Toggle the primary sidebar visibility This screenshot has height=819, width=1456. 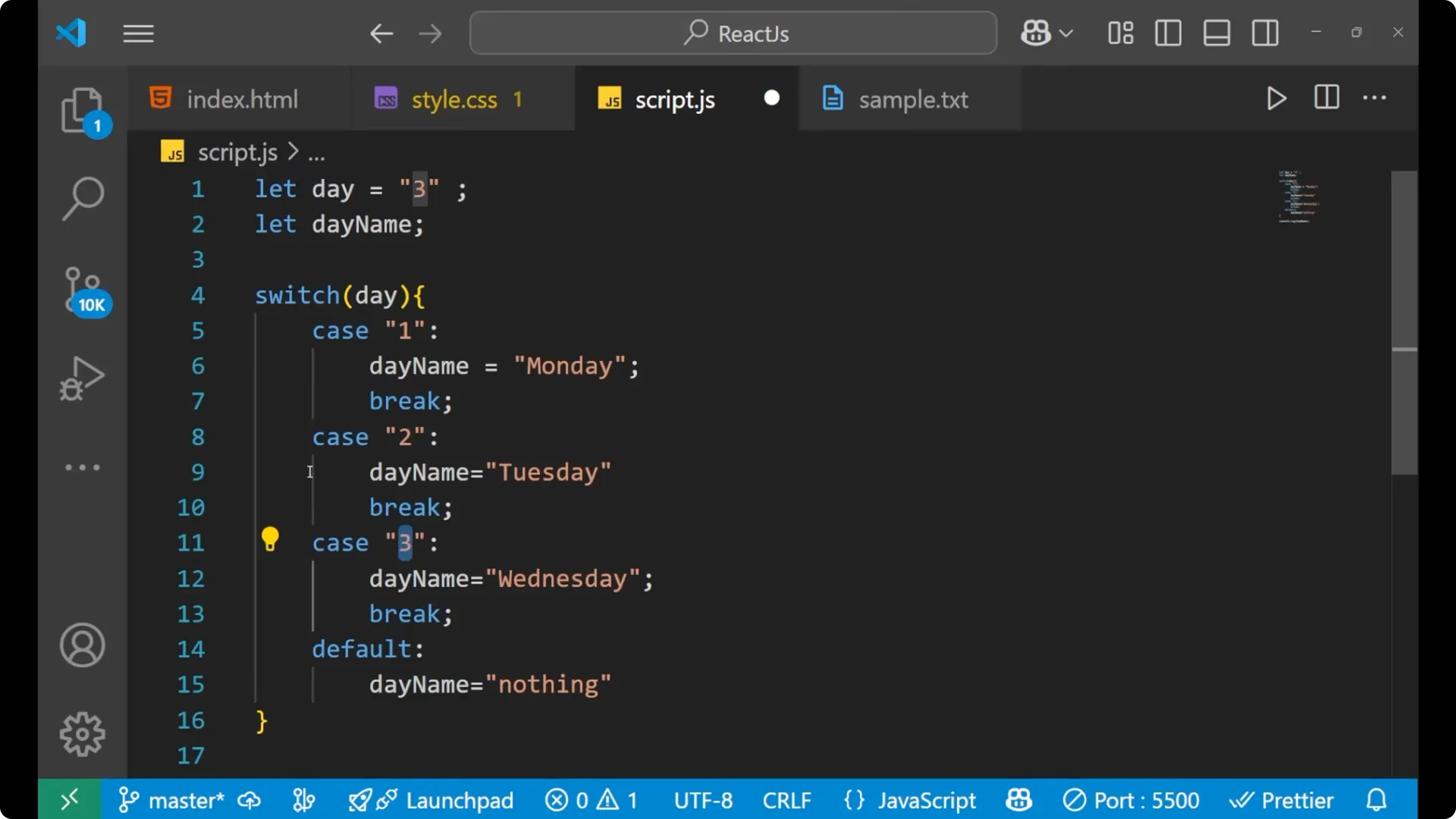(1168, 33)
